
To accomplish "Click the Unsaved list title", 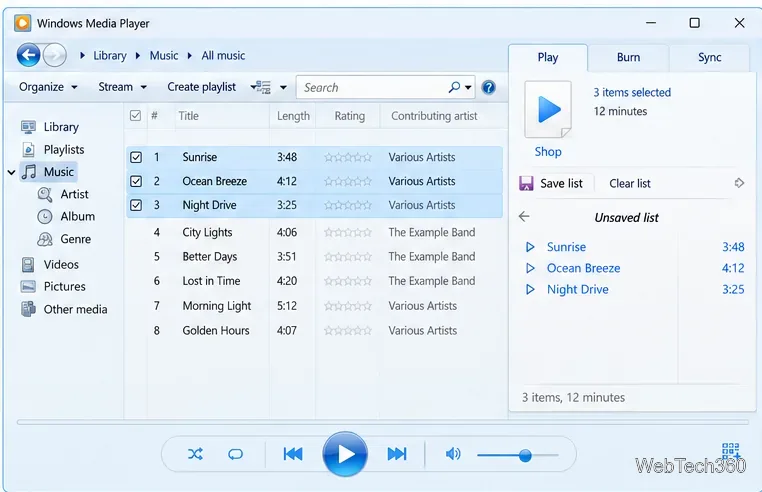I will 626,217.
